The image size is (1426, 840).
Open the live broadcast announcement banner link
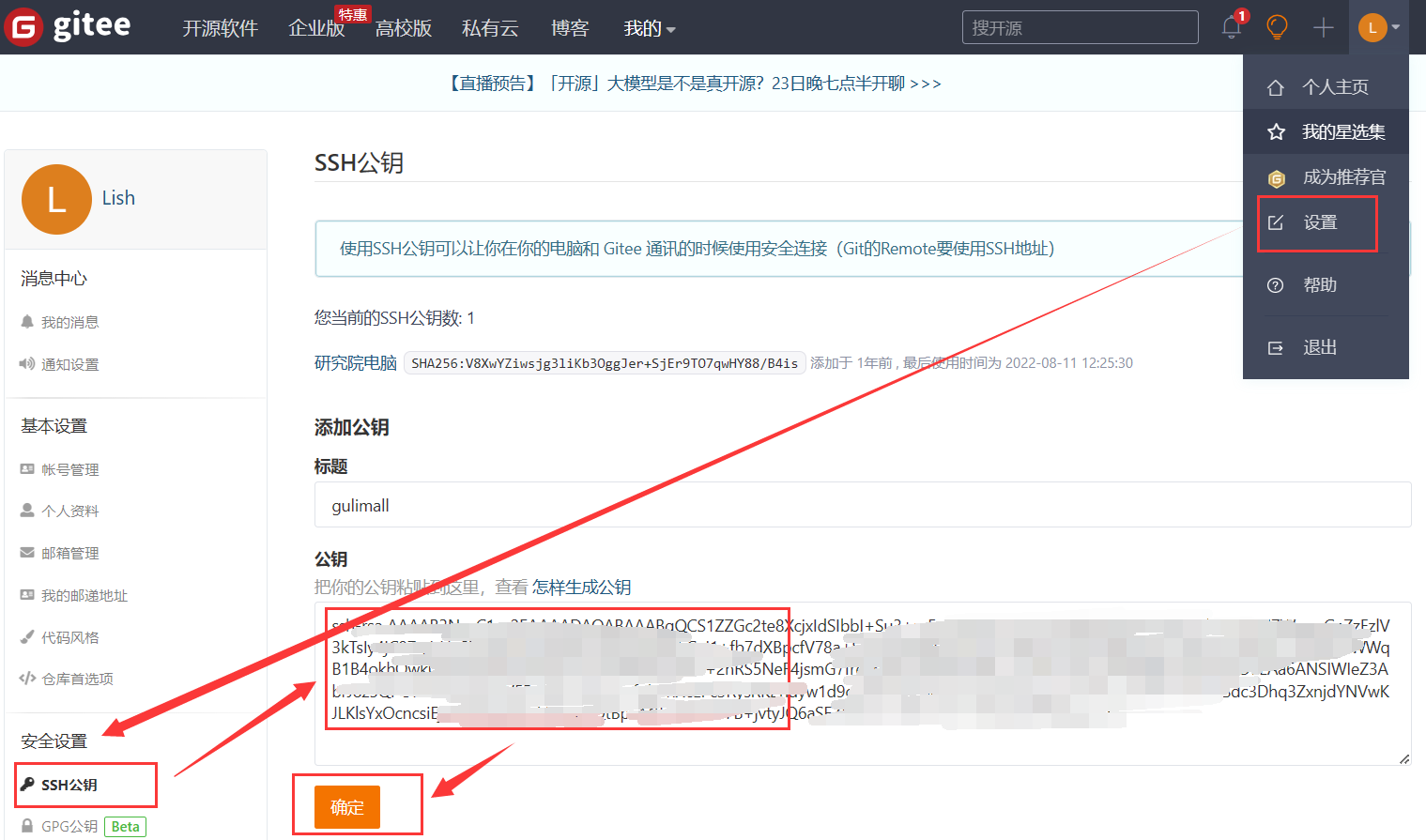tap(693, 84)
